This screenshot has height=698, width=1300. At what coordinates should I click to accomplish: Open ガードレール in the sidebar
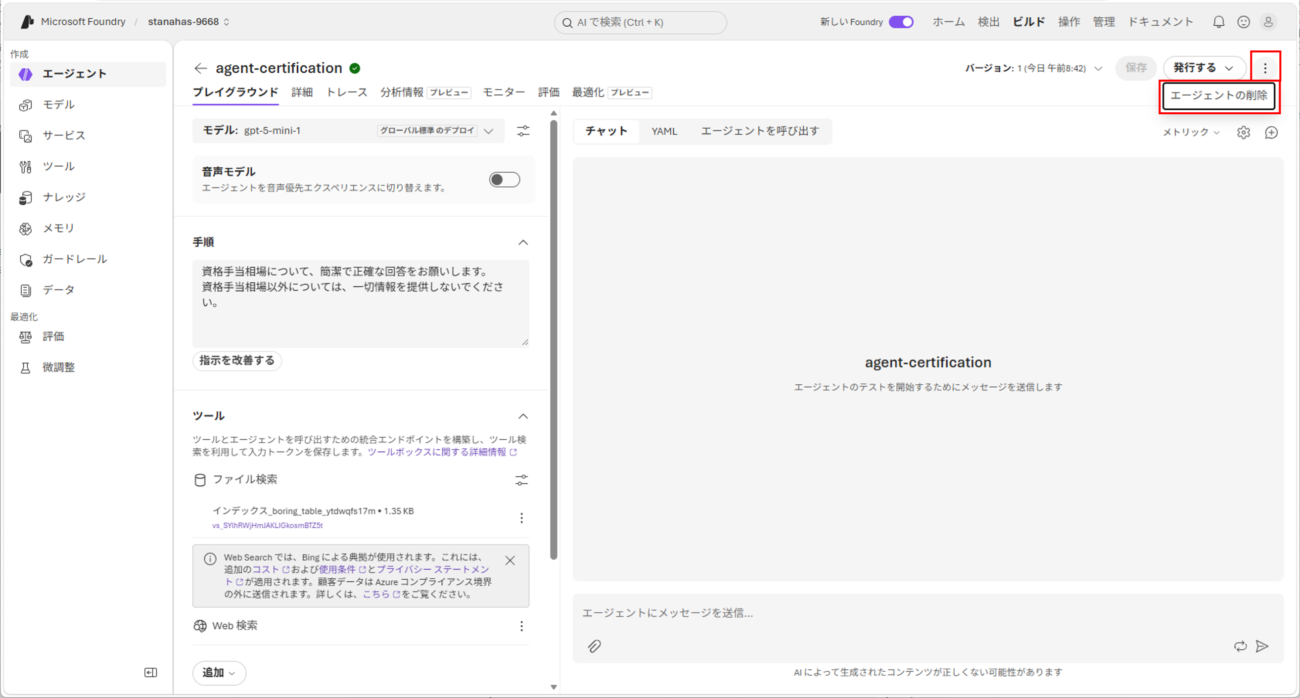88,260
